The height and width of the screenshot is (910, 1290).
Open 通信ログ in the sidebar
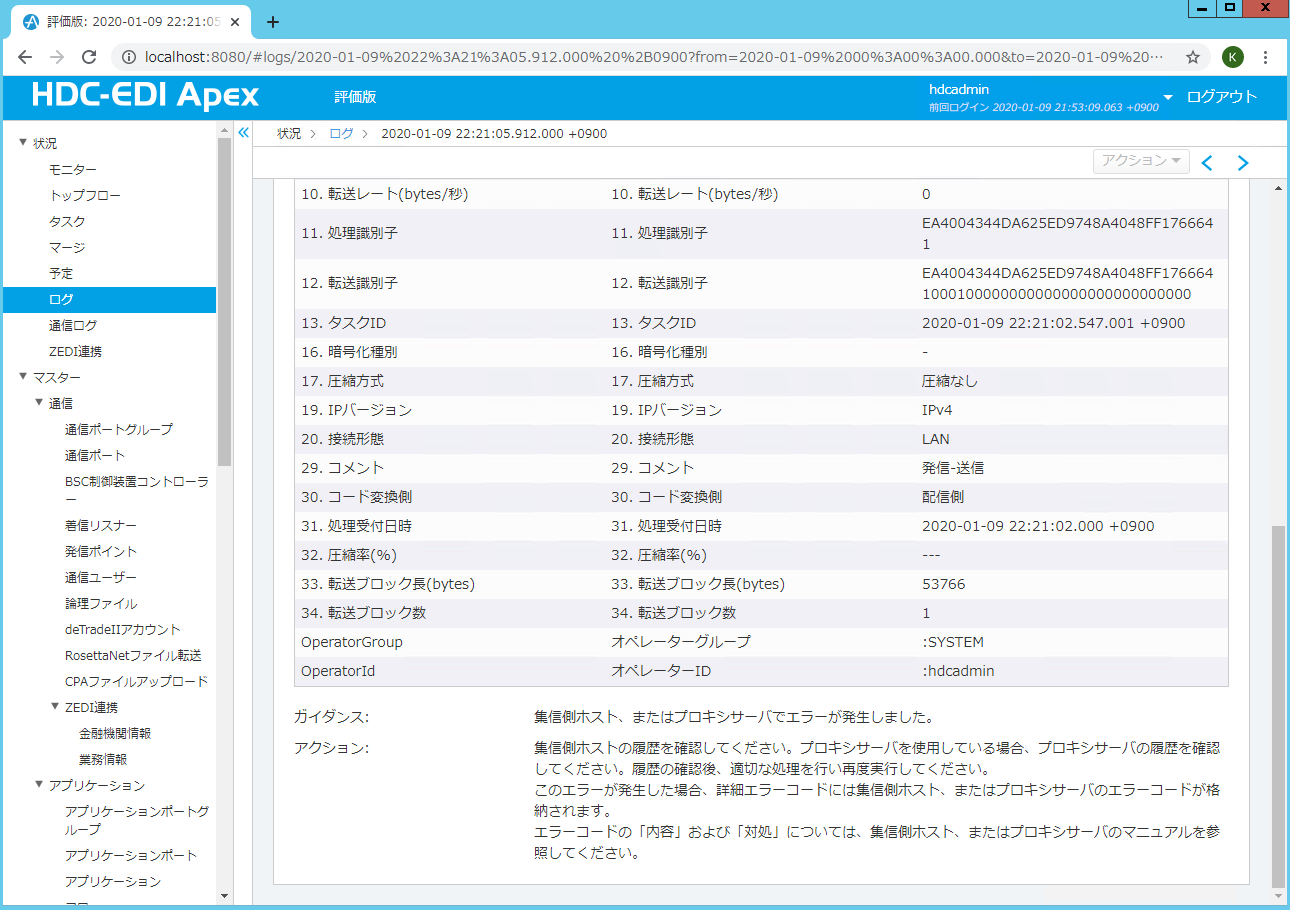73,325
